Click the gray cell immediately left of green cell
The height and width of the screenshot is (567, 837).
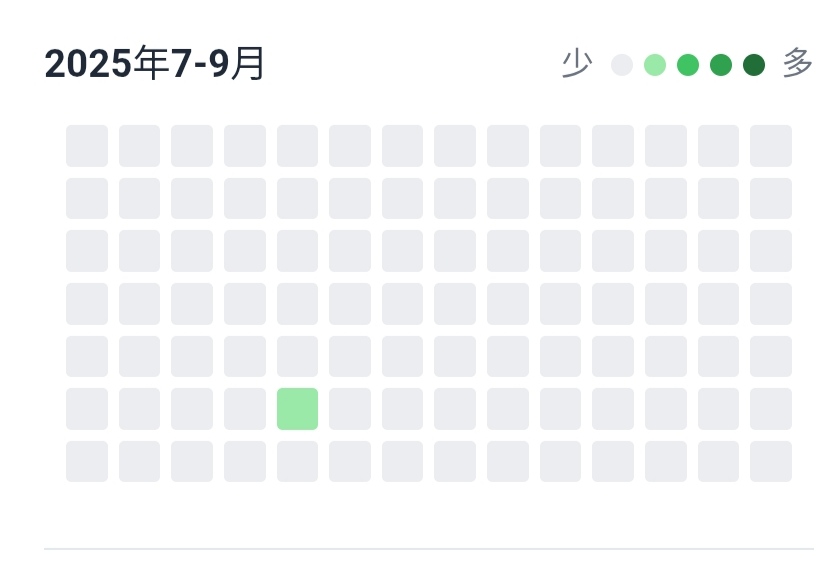pos(245,409)
